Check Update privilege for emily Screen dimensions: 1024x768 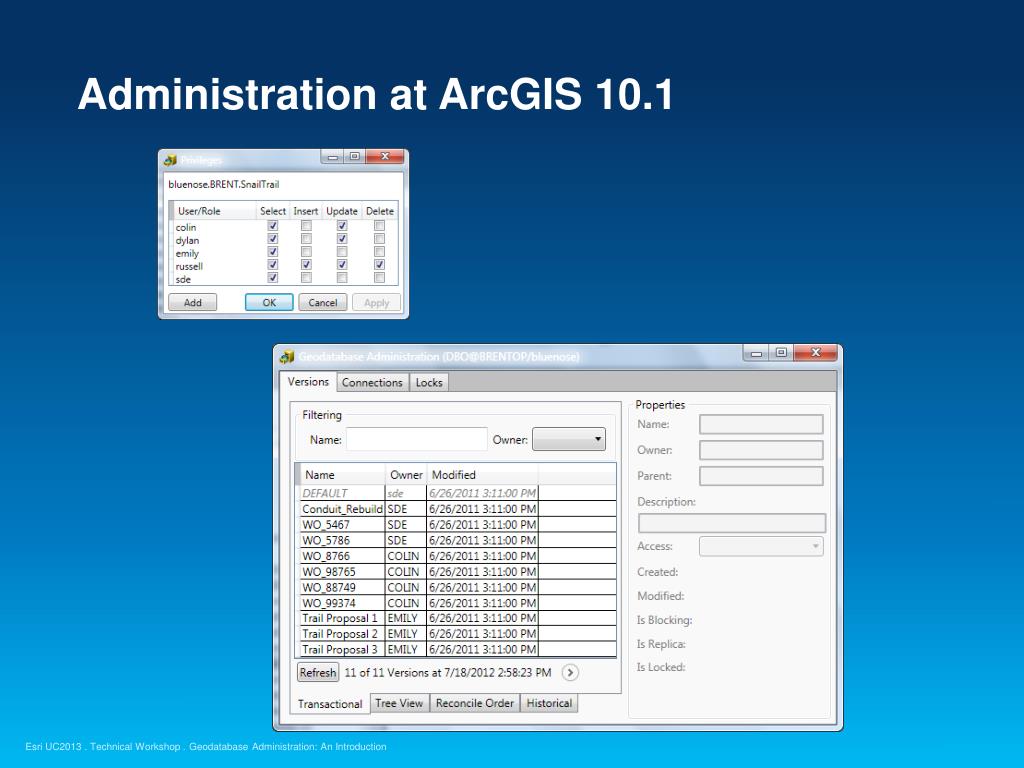(342, 252)
